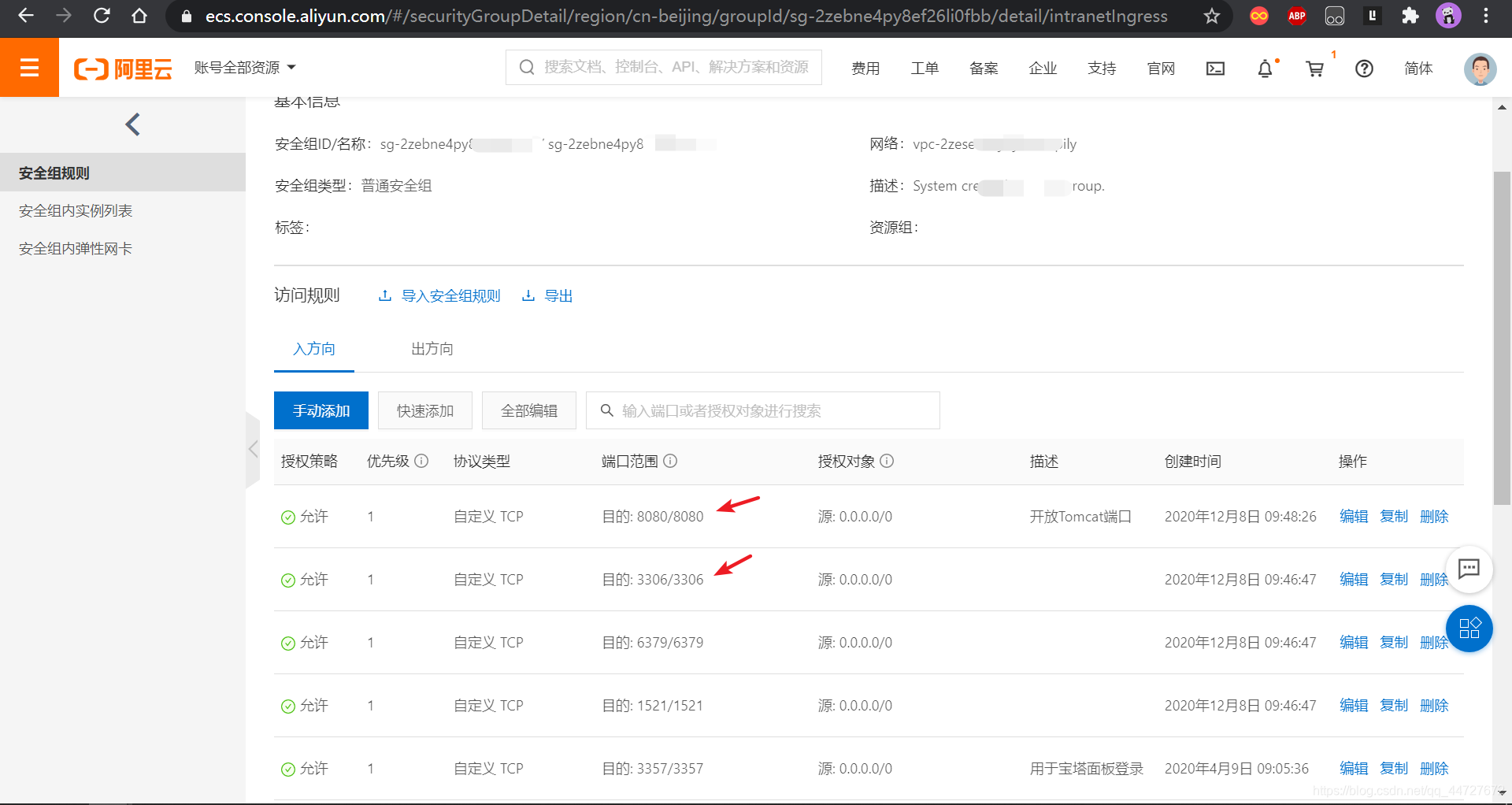Select 工单 in the top navigation
Viewport: 1512px width, 805px height.
[x=925, y=69]
